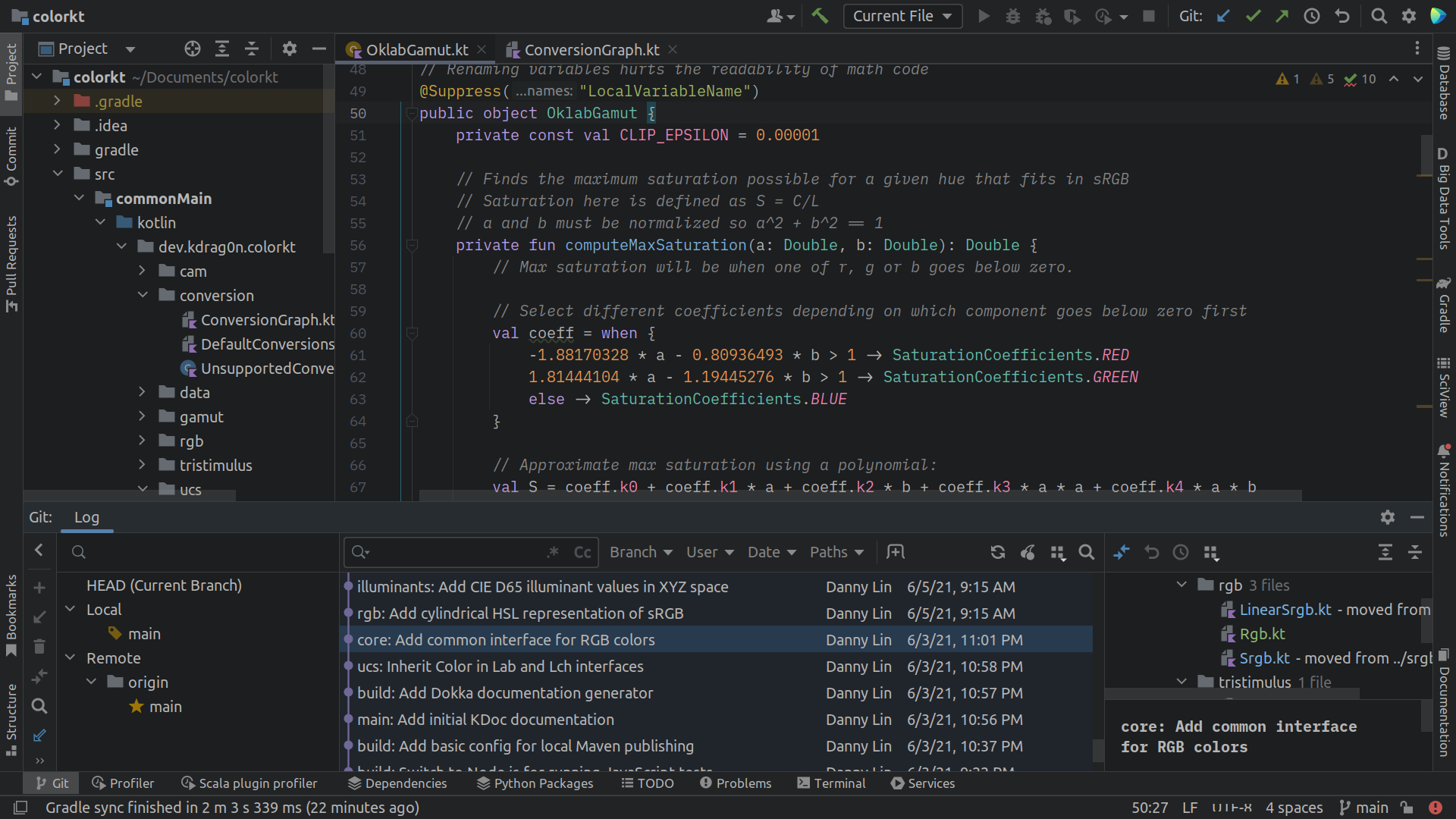
Task: Toggle Regex option in log search
Action: coord(553,552)
